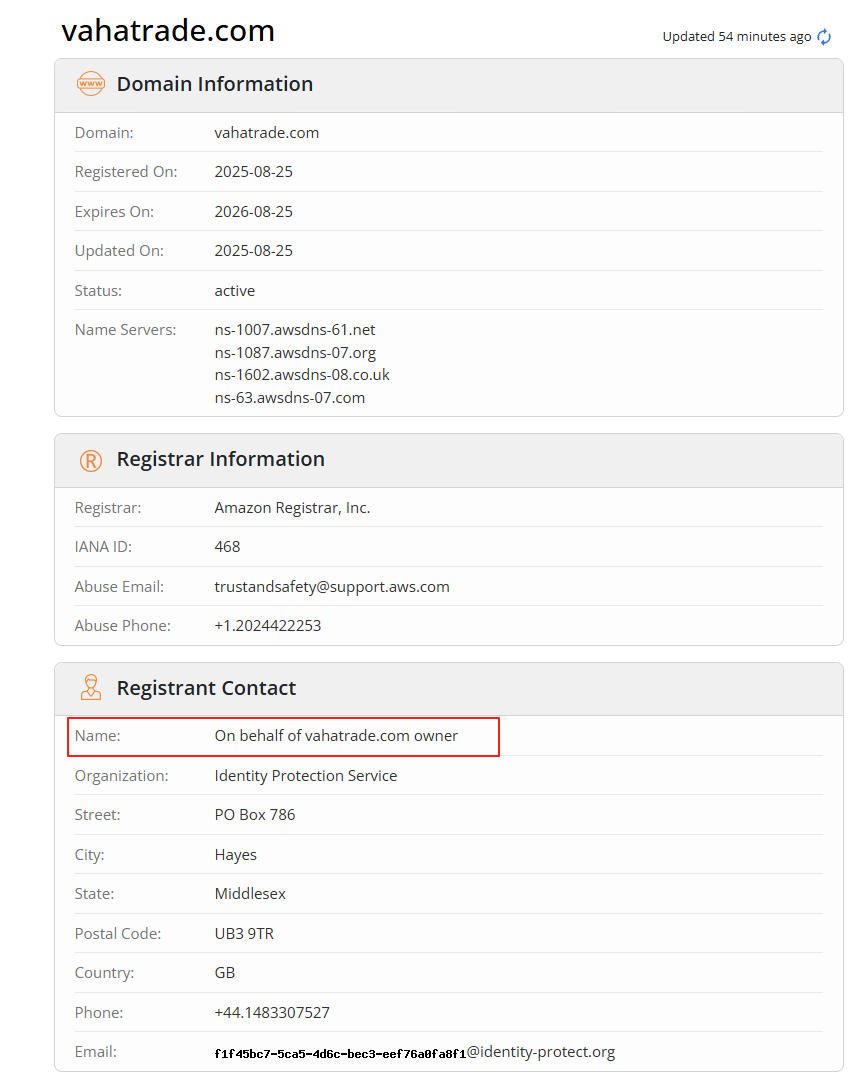The image size is (856, 1086).
Task: Click the abuse phone +1.2024422253
Action: coord(267,626)
